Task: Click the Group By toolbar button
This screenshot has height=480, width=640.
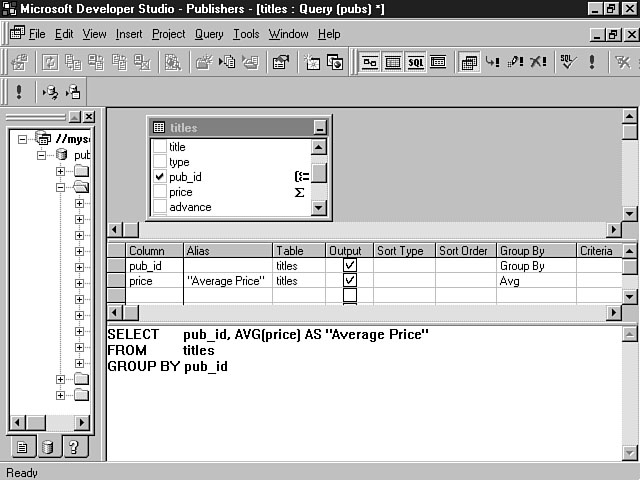Action: [469, 62]
